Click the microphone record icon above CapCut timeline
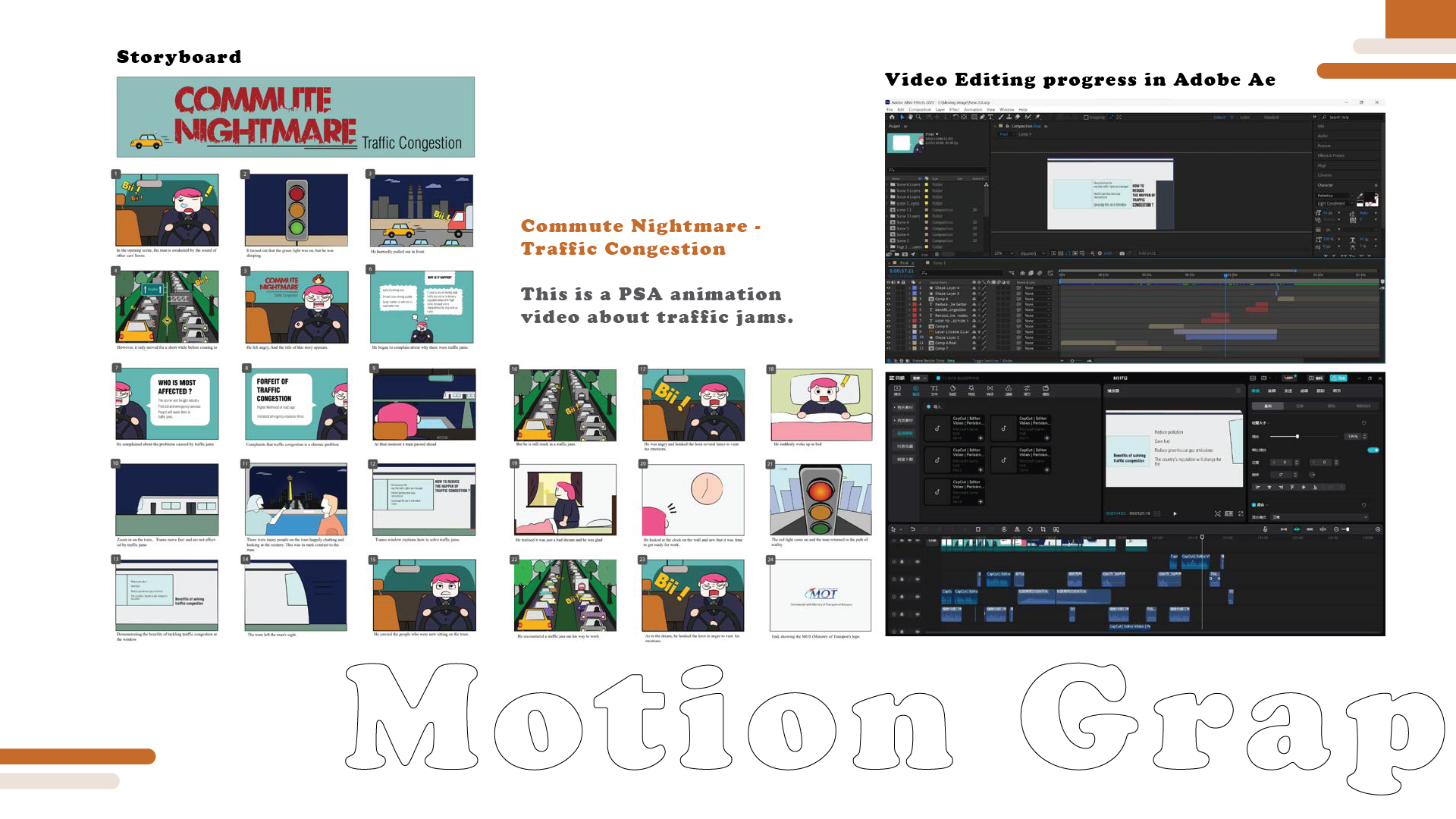This screenshot has width=1456, height=819. (1265, 529)
